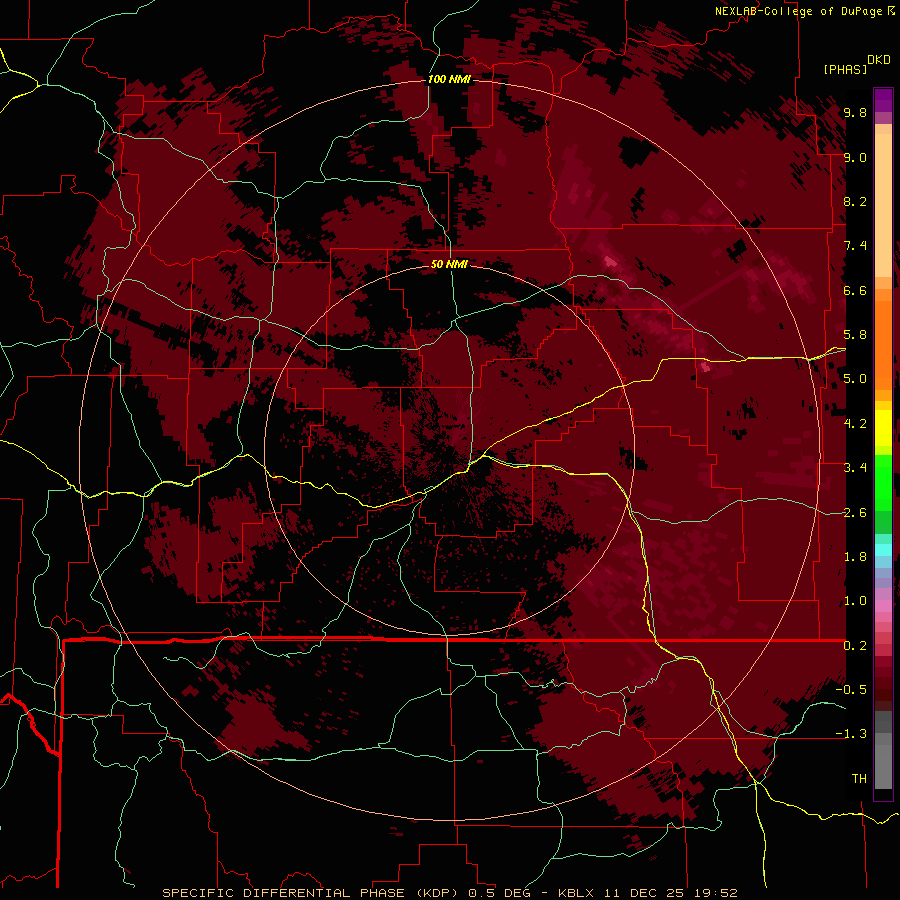Image resolution: width=900 pixels, height=900 pixels.
Task: Click the [PHAS] units label
Action: 845,69
